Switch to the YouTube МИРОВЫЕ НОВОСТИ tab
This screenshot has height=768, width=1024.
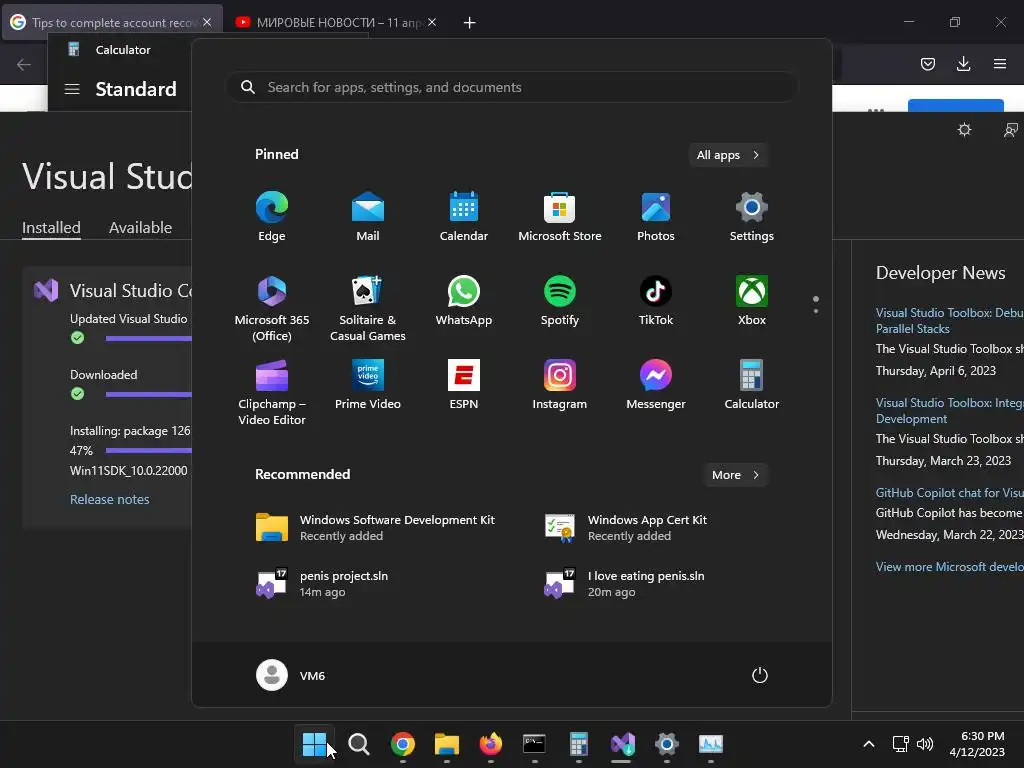(x=336, y=22)
